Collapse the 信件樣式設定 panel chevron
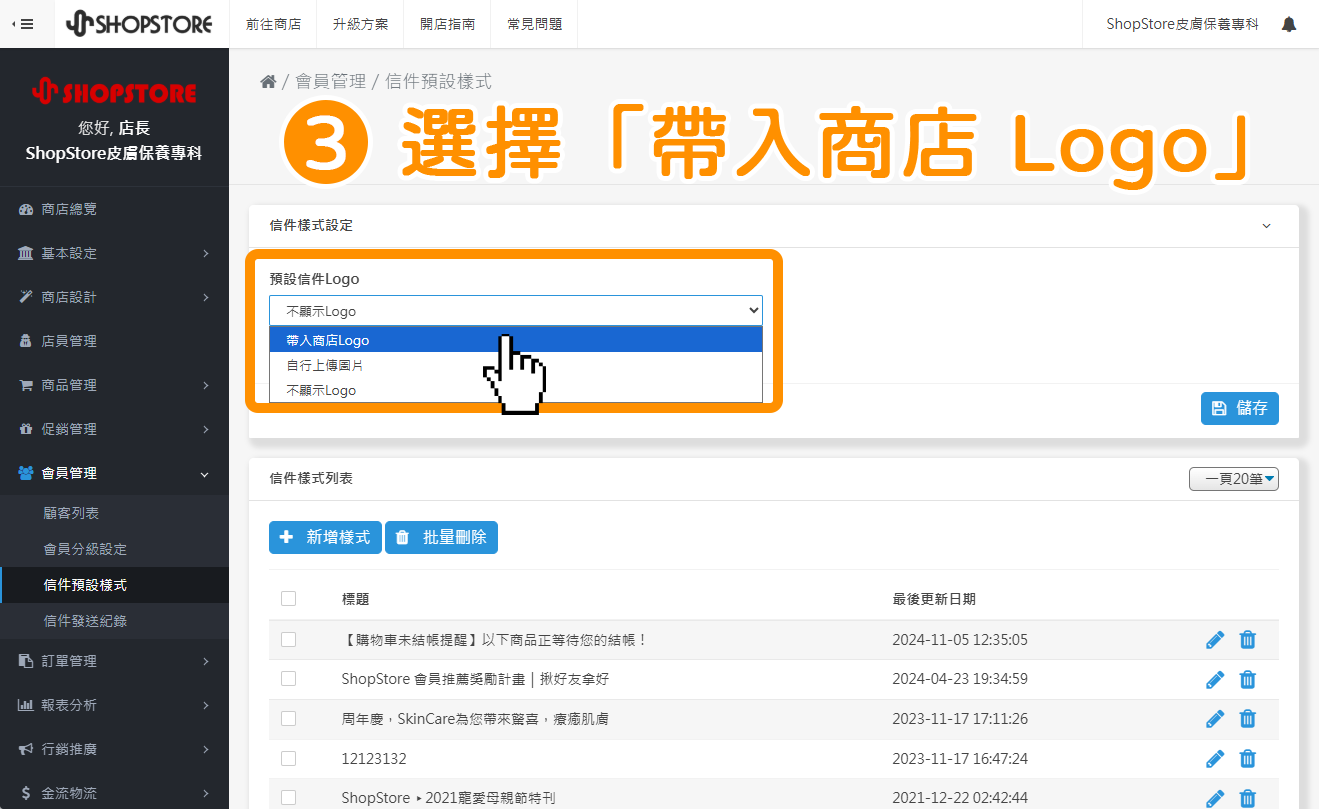 (1266, 226)
